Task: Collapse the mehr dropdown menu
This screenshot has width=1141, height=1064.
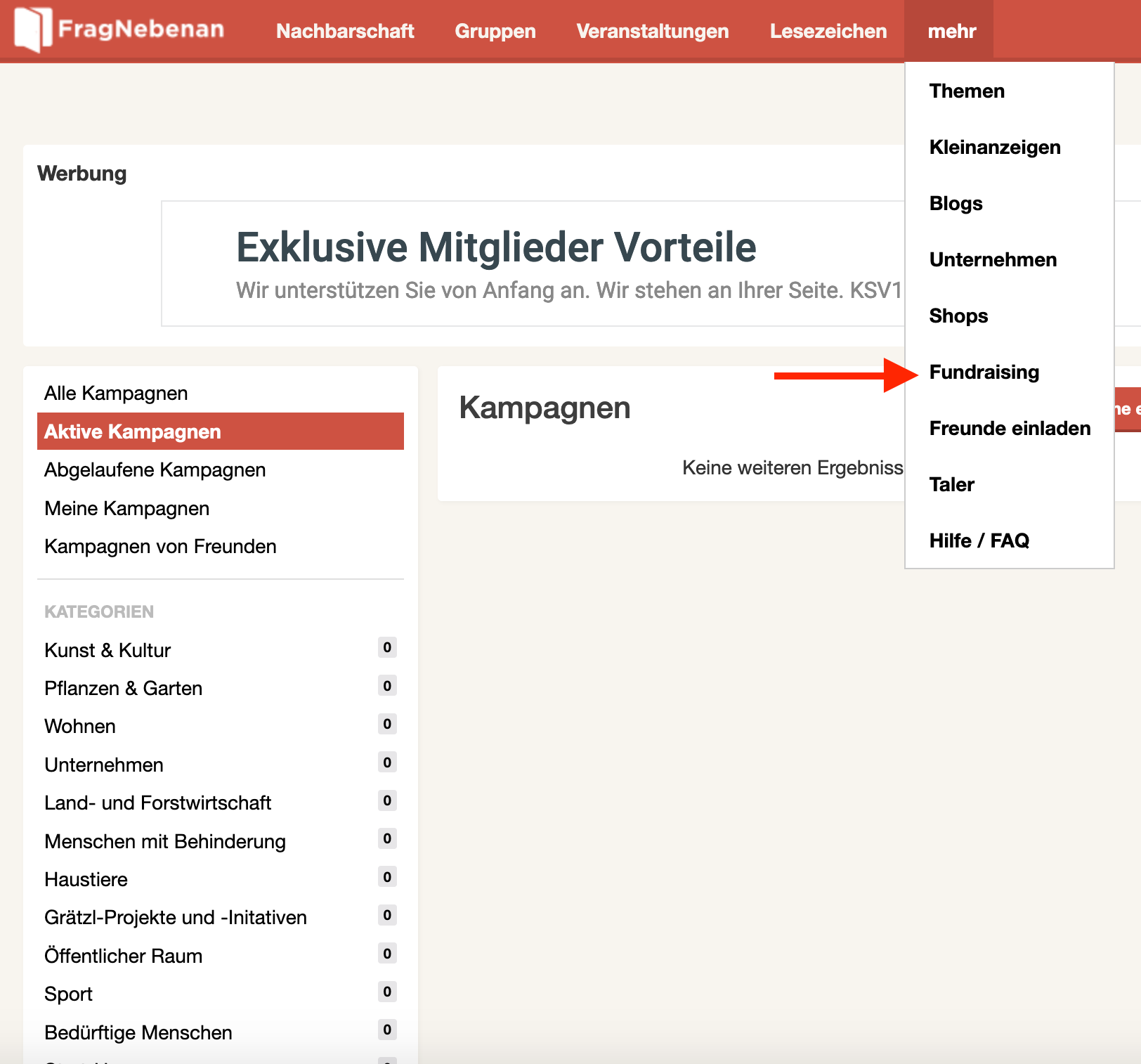Action: click(951, 31)
